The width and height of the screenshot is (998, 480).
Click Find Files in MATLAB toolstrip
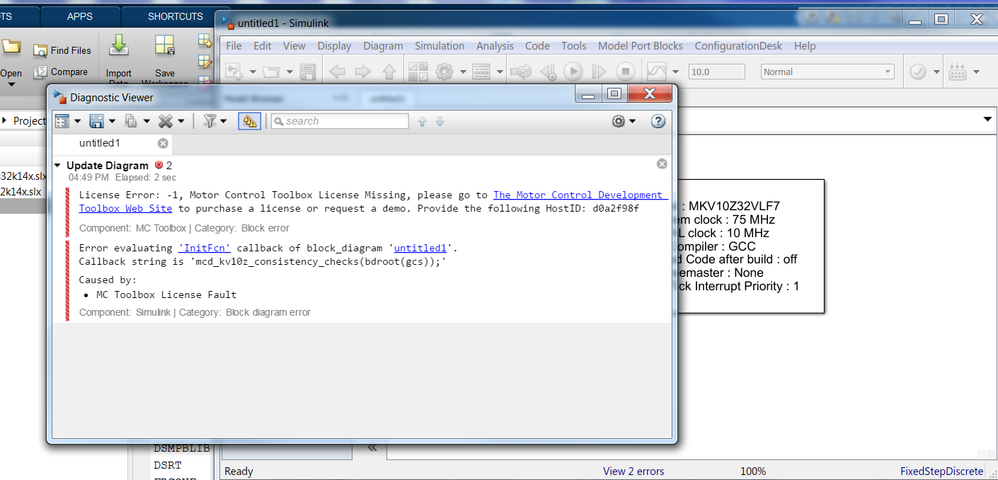(x=62, y=50)
